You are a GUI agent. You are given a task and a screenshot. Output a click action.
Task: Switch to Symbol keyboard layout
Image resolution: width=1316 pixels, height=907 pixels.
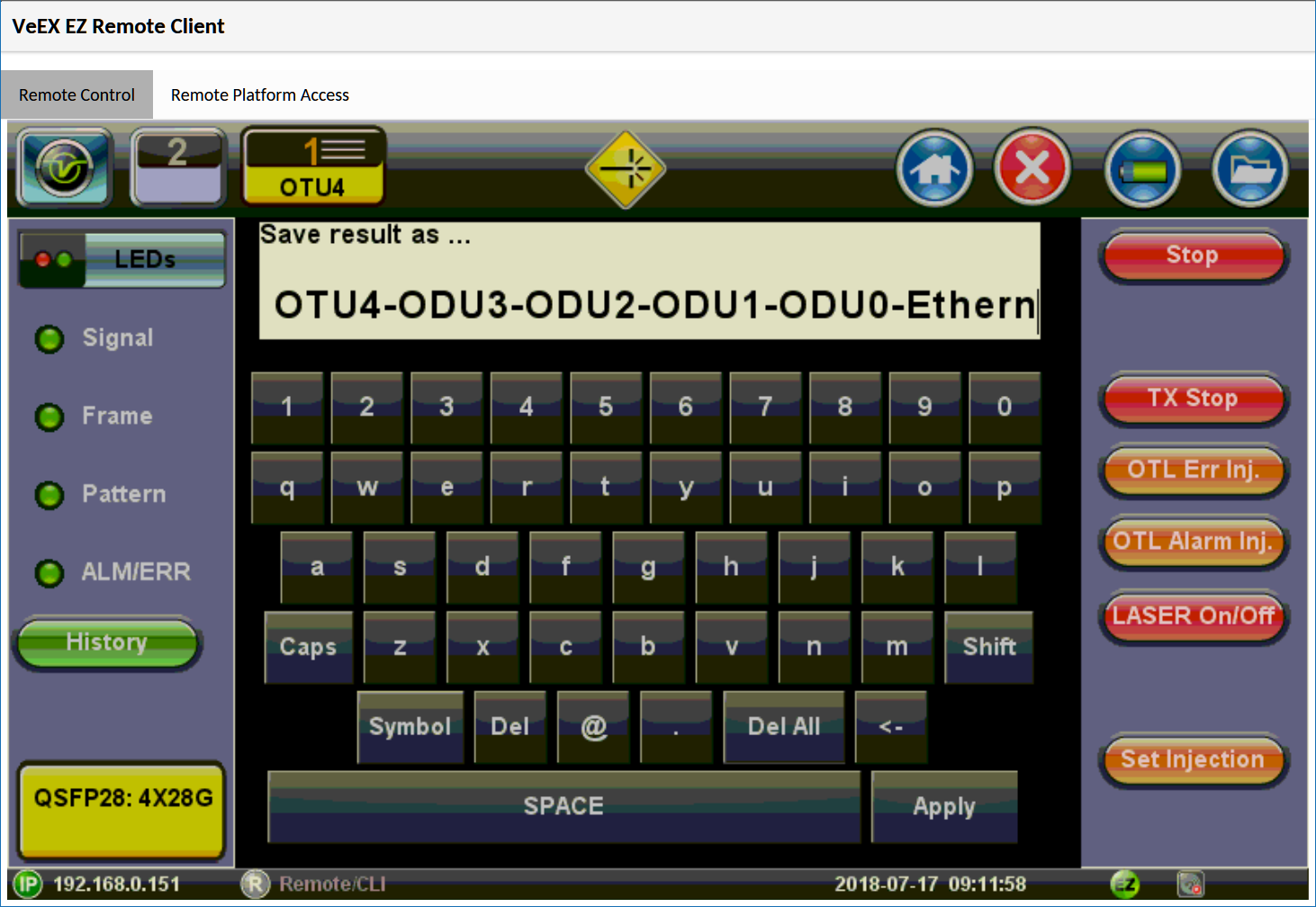(x=410, y=727)
